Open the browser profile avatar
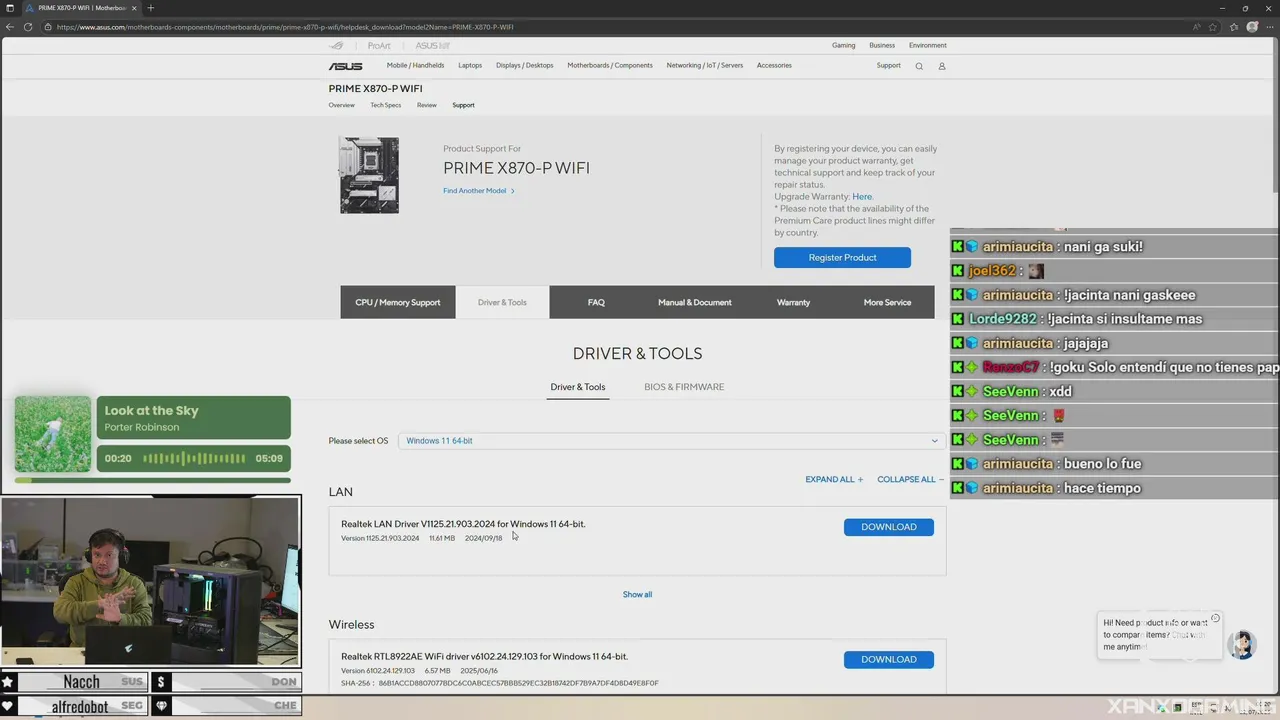The height and width of the screenshot is (720, 1280). tap(1252, 27)
